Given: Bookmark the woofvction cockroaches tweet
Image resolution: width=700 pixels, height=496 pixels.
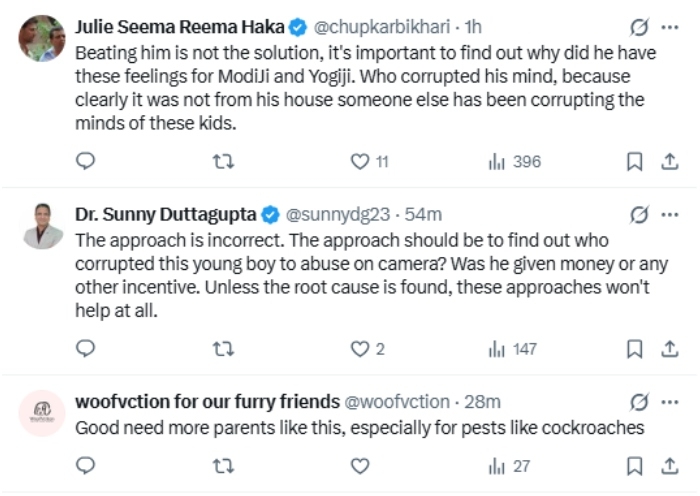Looking at the screenshot, I should coord(634,466).
